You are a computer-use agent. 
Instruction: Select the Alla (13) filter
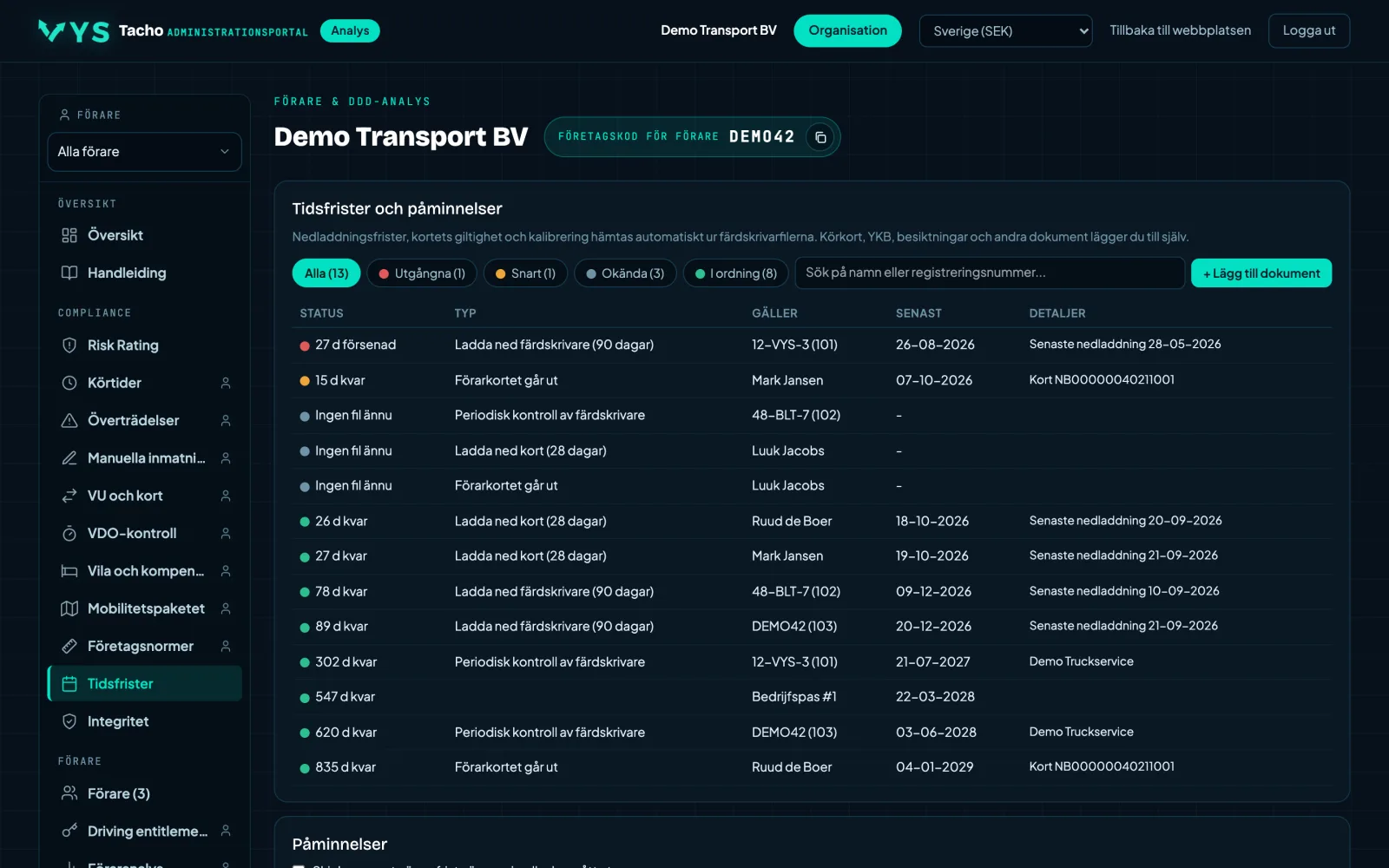click(326, 273)
